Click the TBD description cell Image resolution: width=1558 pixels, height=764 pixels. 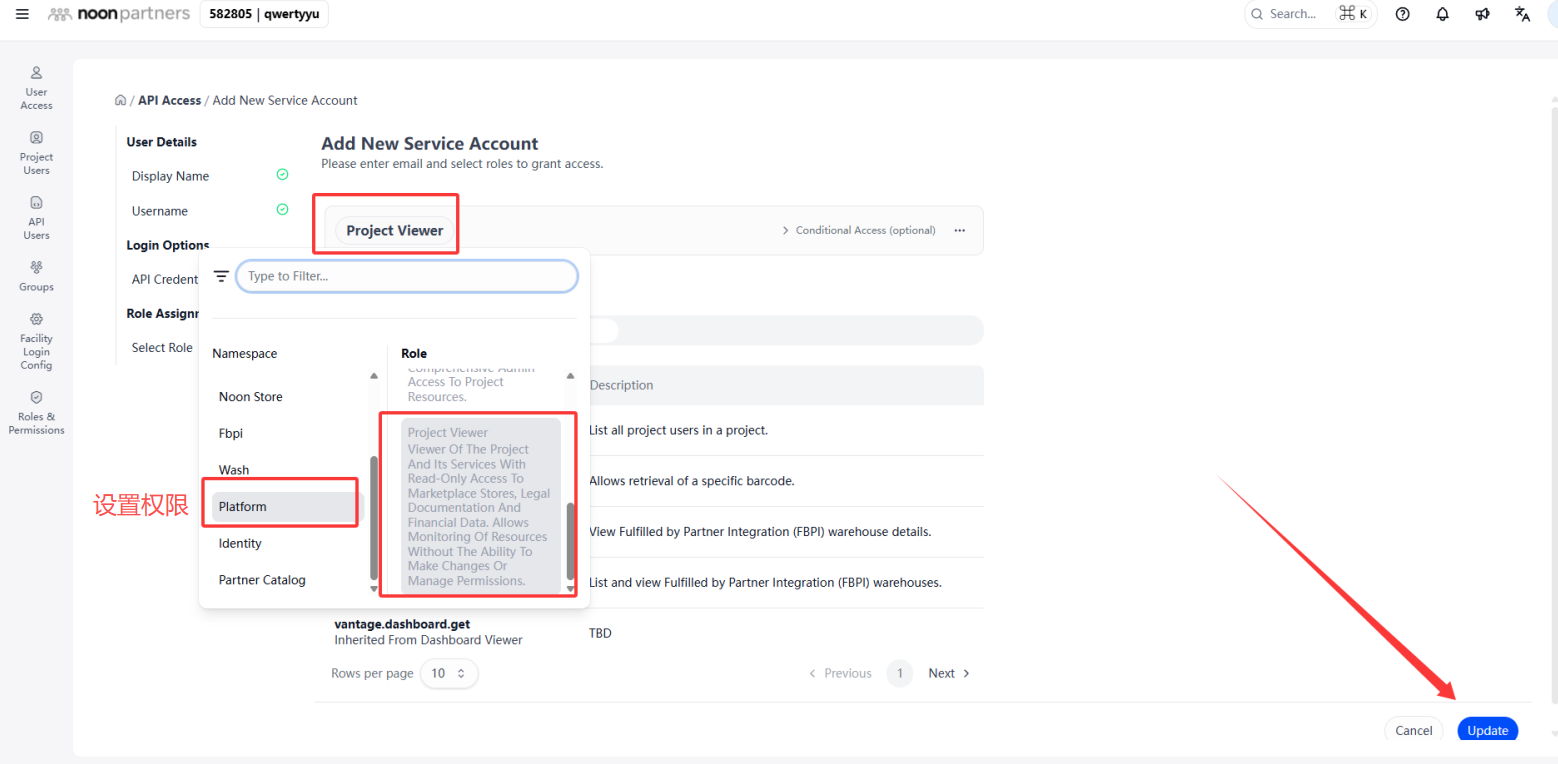tap(600, 633)
